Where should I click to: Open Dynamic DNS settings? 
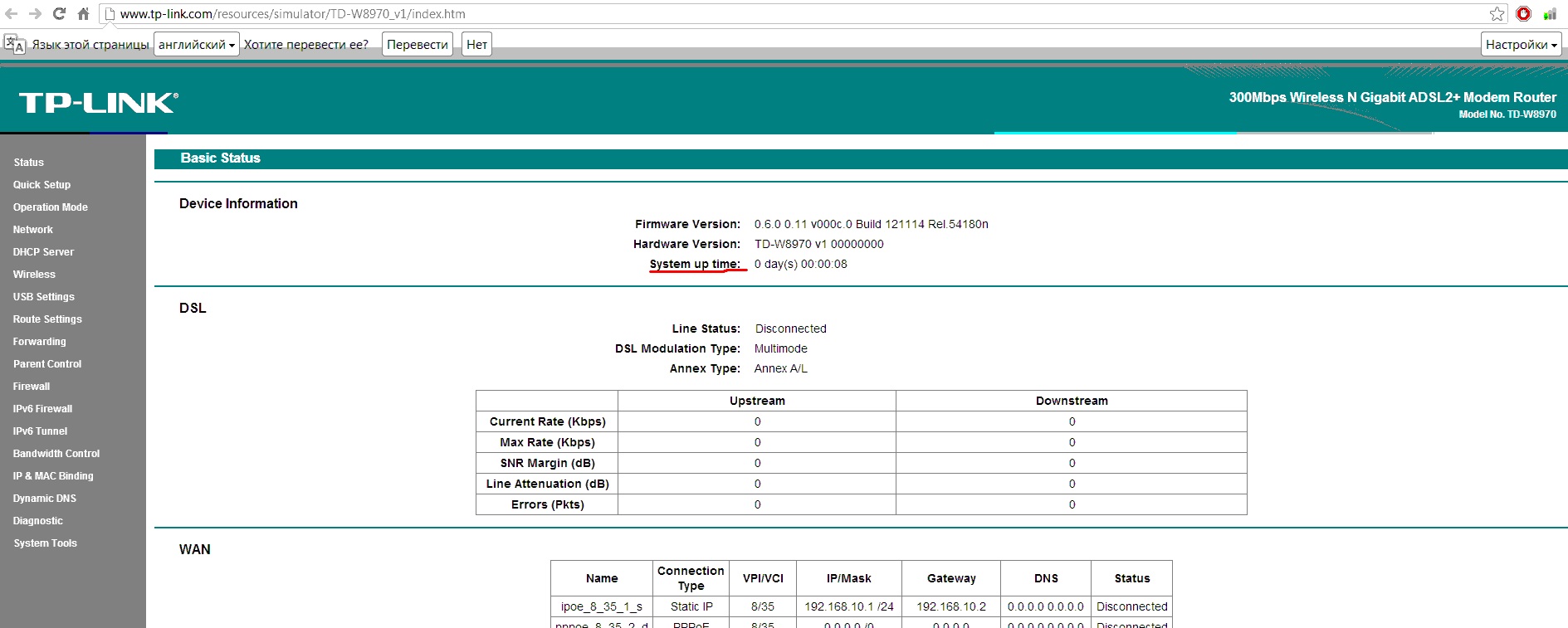45,499
